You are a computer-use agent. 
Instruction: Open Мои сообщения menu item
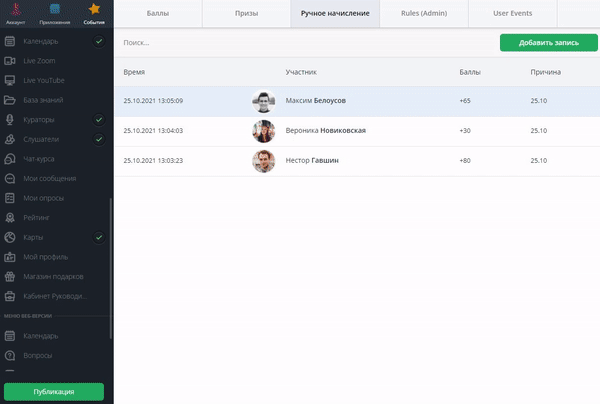click(x=50, y=179)
